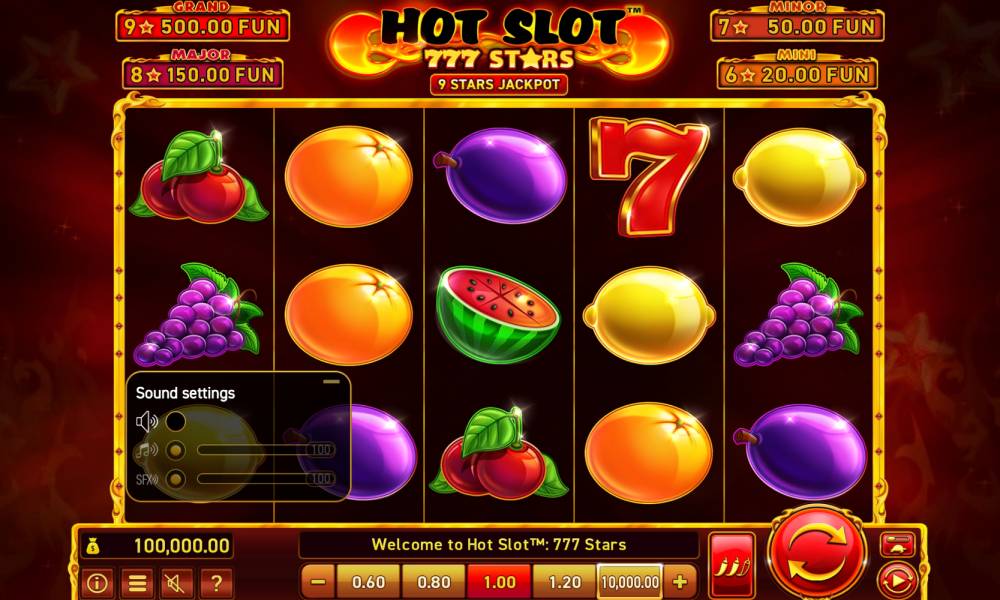Toggle the music sound switch
Screen dimensions: 1000x600
click(x=175, y=450)
